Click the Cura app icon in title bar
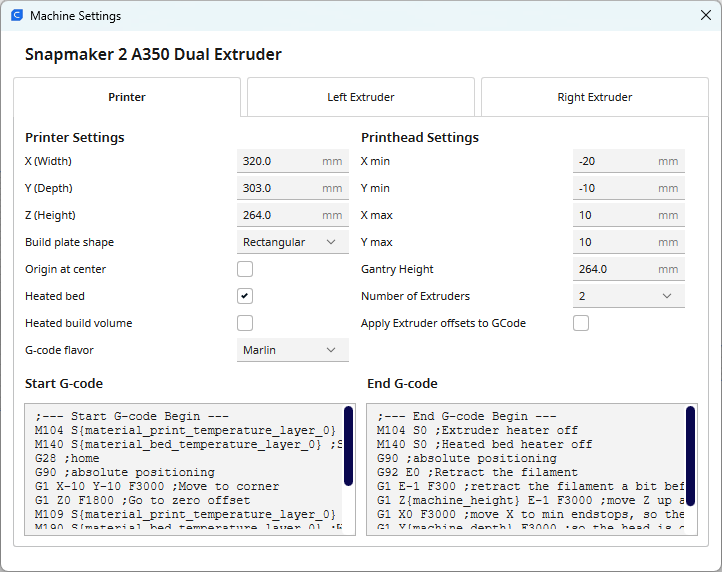Viewport: 722px width, 572px height. 17,16
